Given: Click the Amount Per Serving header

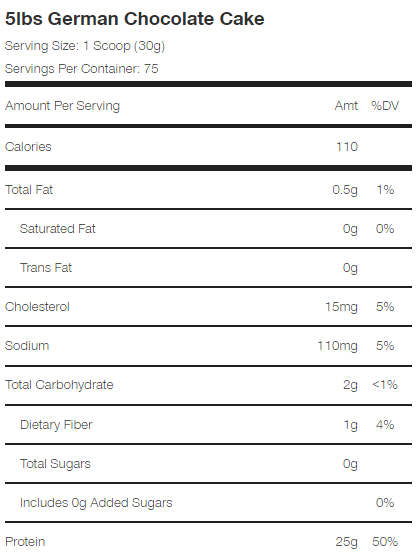Looking at the screenshot, I should click(x=62, y=106).
